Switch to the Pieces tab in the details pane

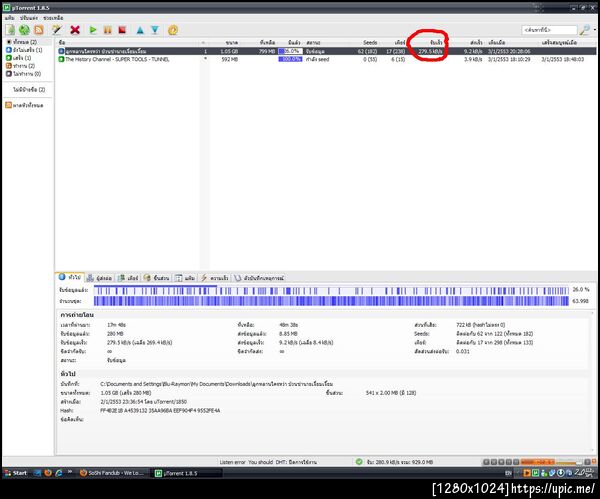pos(157,278)
